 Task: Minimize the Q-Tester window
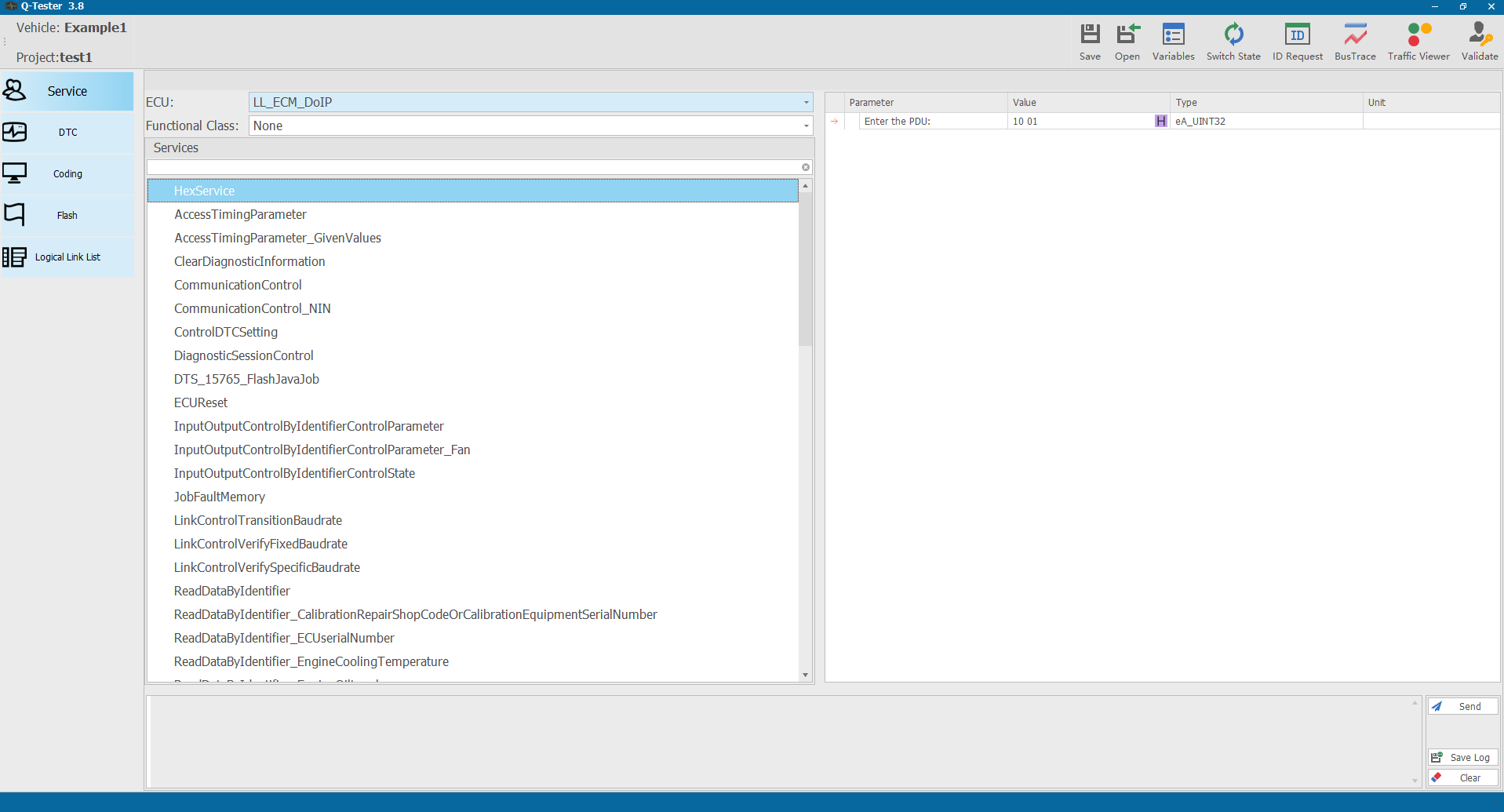coord(1435,6)
